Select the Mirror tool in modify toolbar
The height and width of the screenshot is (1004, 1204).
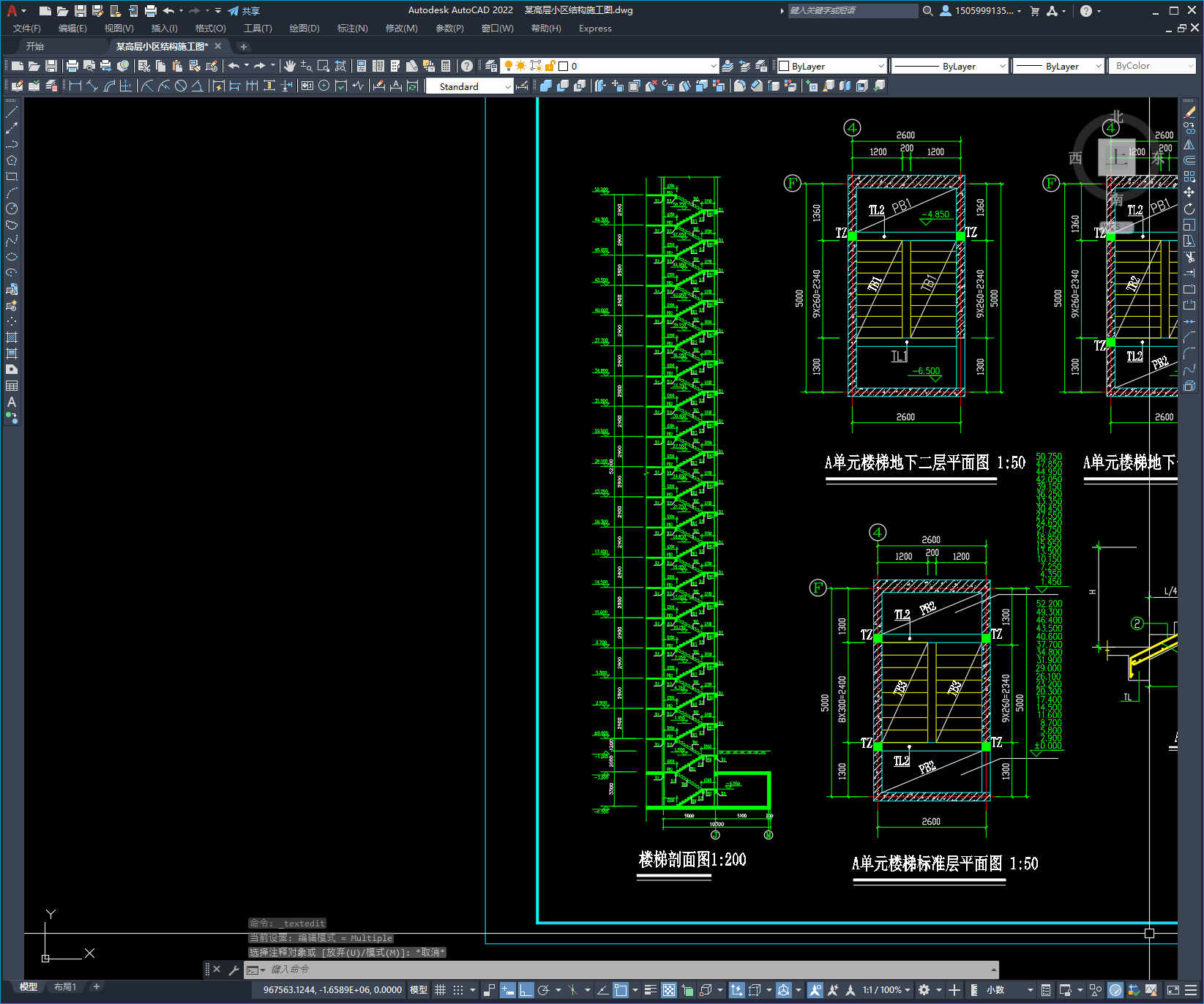[1189, 144]
